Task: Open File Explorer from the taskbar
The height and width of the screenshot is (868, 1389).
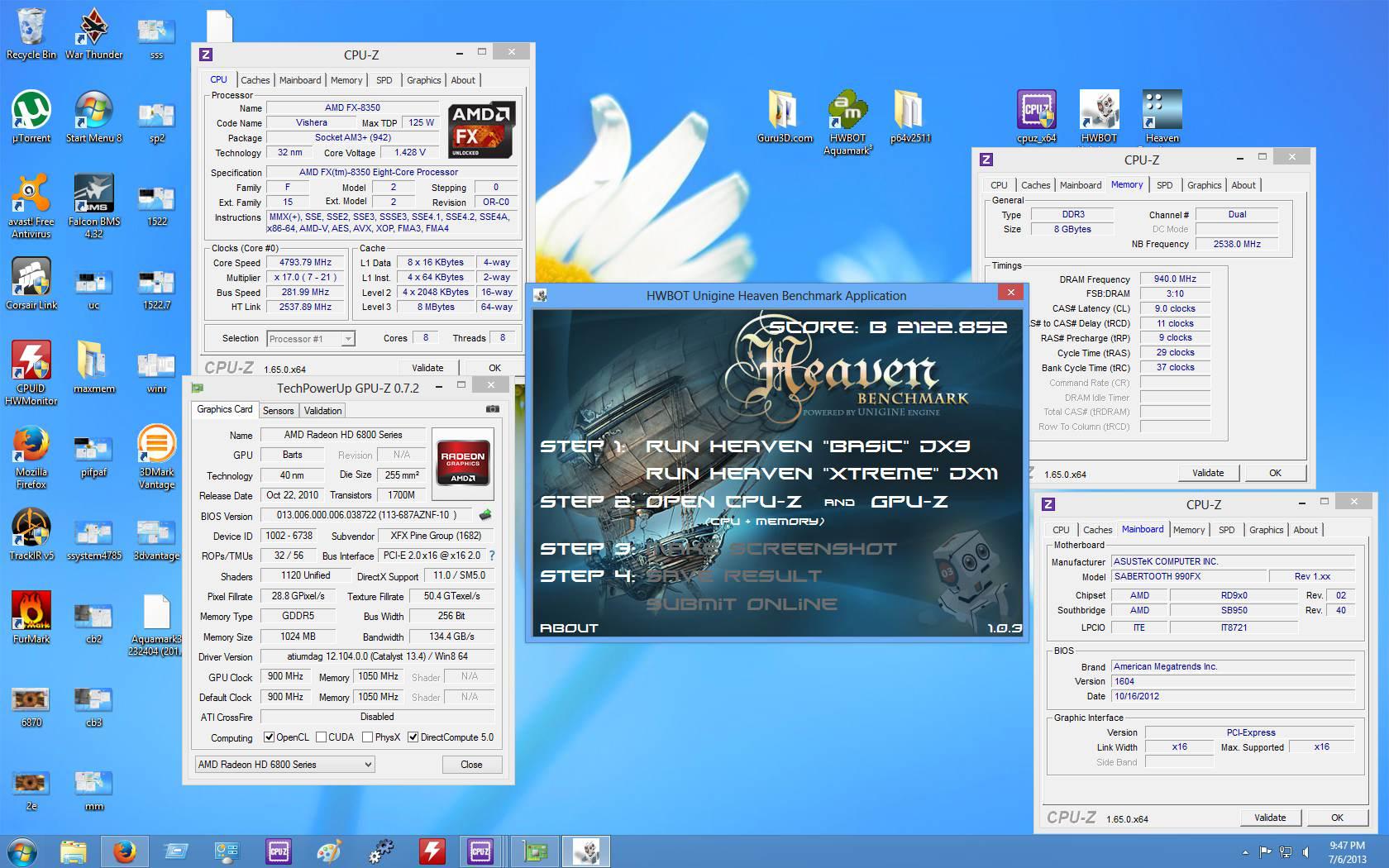Action: pos(74,851)
